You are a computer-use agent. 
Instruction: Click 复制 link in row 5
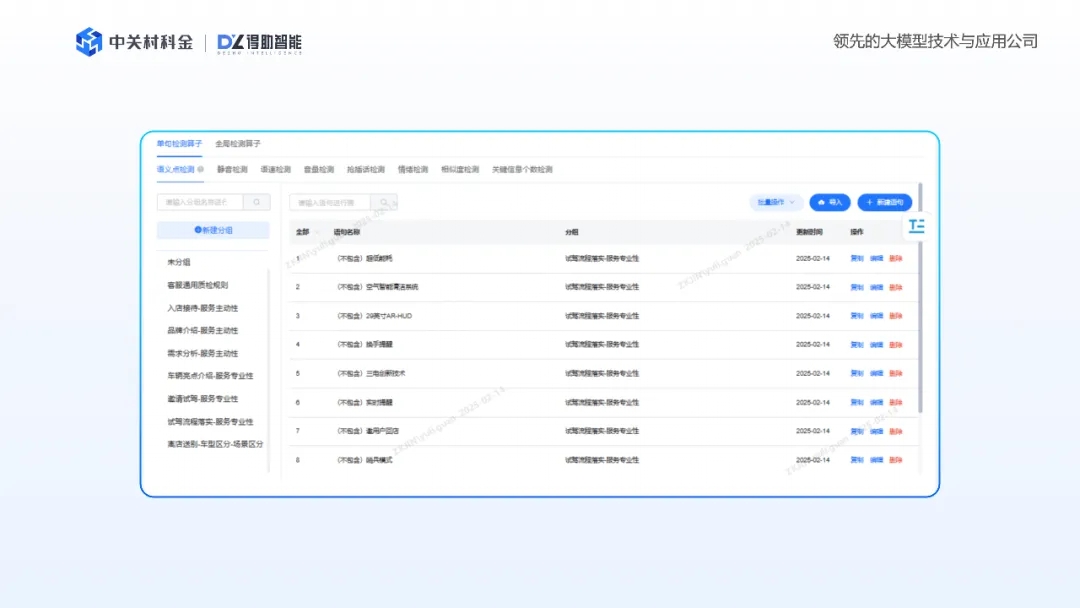856,374
